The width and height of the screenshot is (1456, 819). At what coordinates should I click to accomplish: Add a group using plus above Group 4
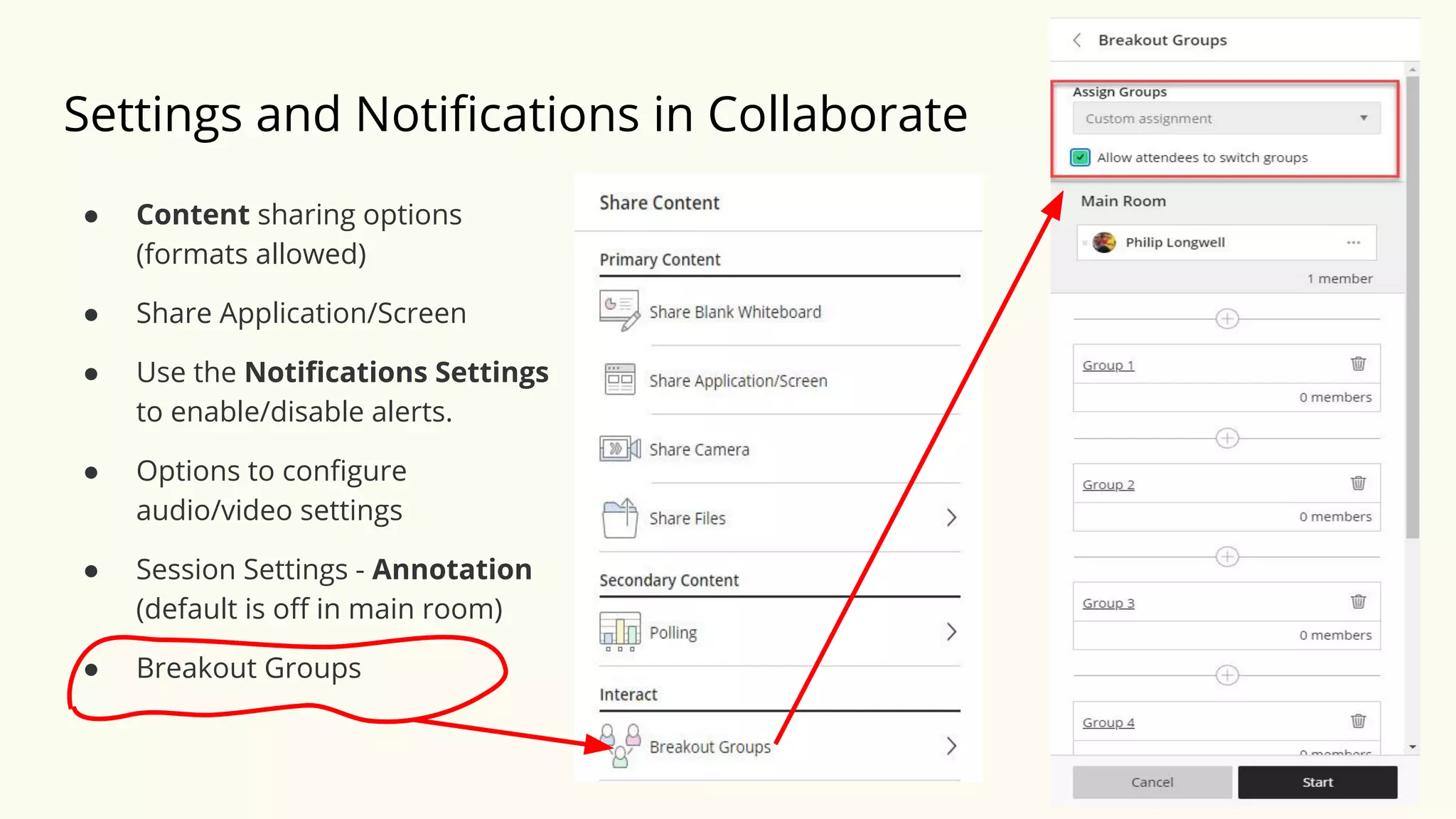(1227, 675)
